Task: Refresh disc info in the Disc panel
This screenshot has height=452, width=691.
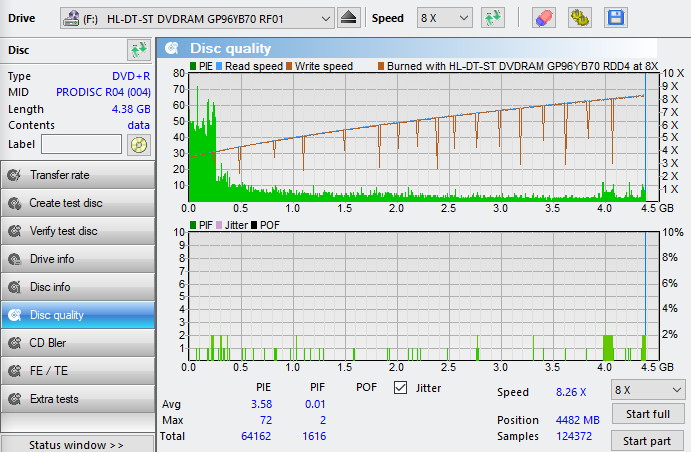Action: (x=138, y=50)
